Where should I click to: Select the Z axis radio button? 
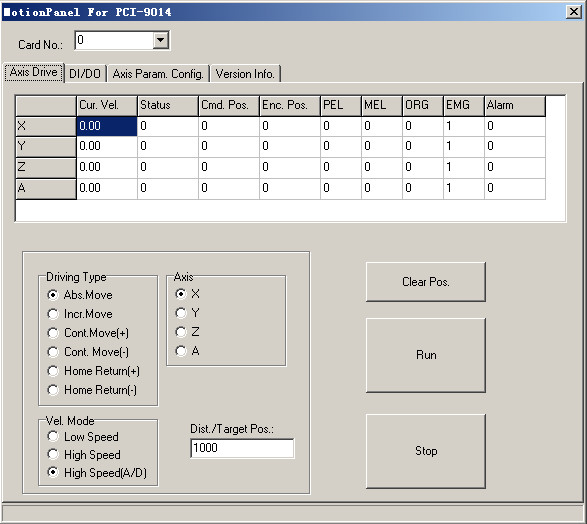tap(188, 332)
